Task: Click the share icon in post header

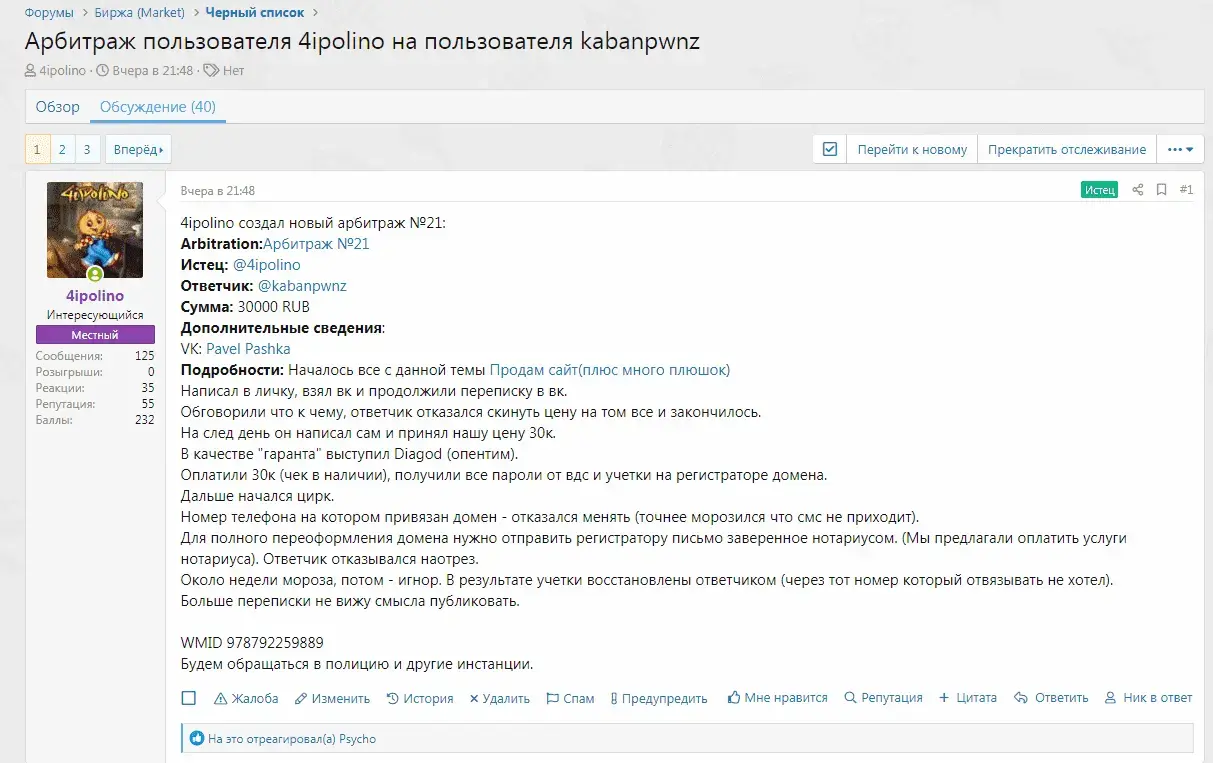Action: click(x=1137, y=190)
